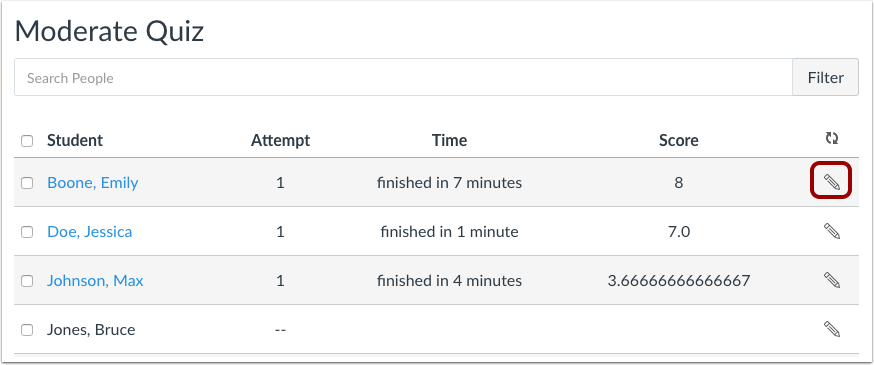The image size is (874, 365).
Task: Click the Filter button
Action: point(826,77)
